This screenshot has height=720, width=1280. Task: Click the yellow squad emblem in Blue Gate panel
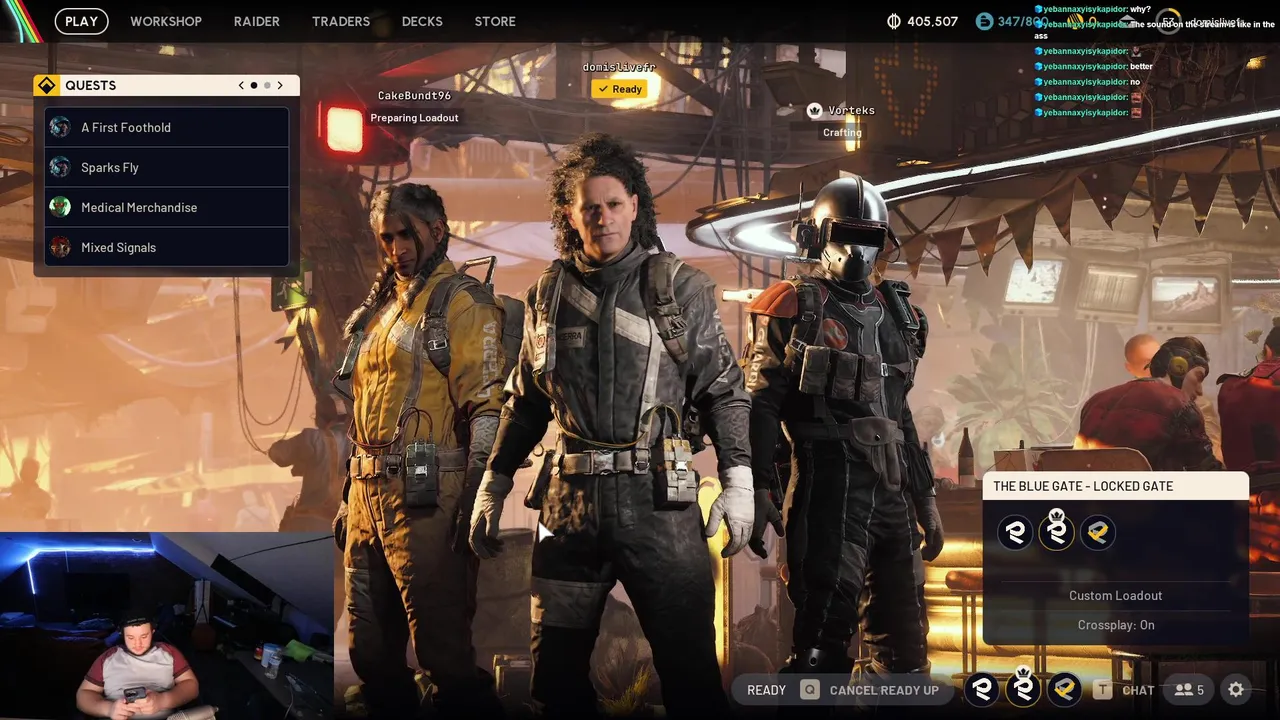[1098, 533]
